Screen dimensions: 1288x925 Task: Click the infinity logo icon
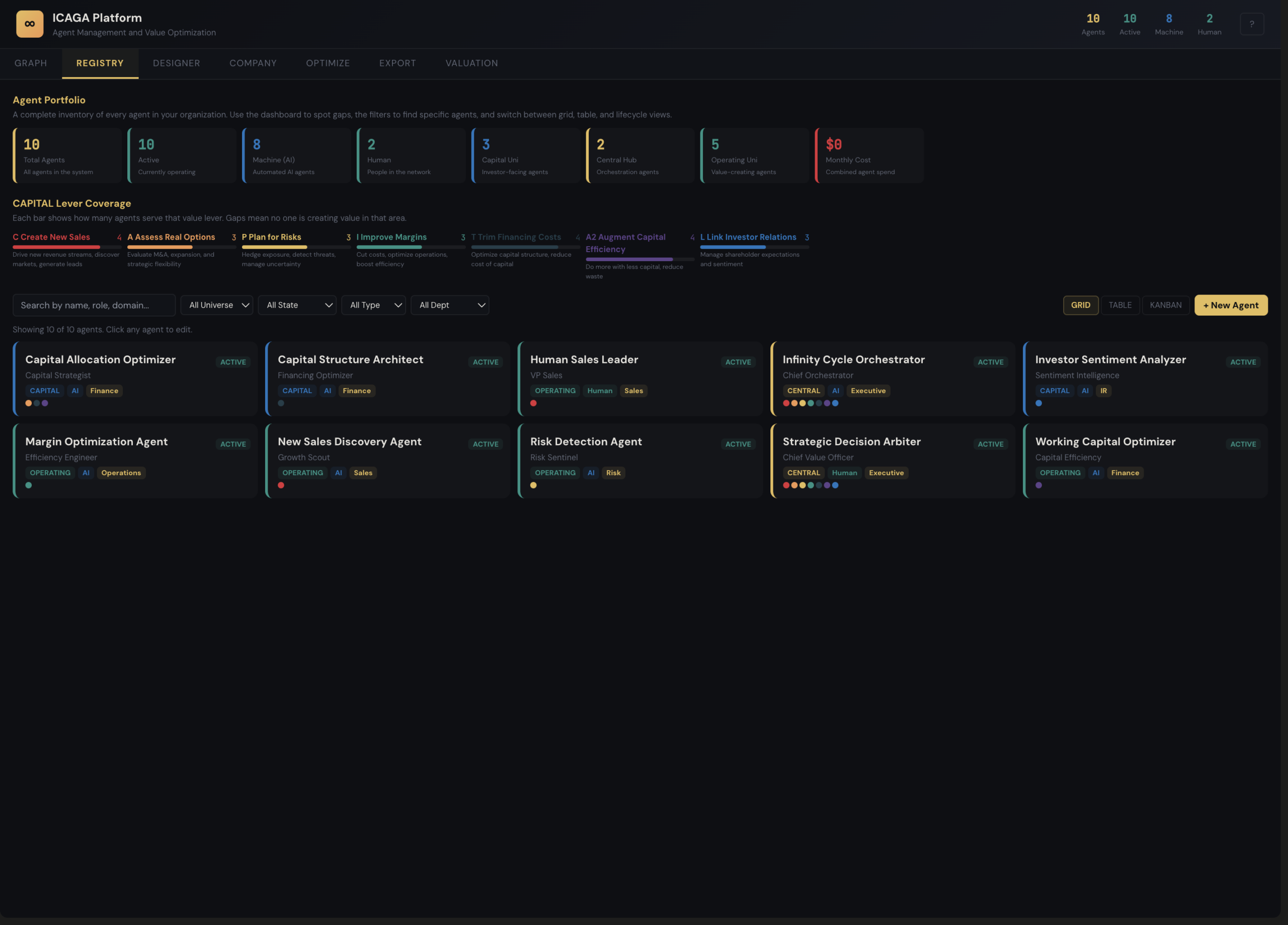(x=30, y=24)
